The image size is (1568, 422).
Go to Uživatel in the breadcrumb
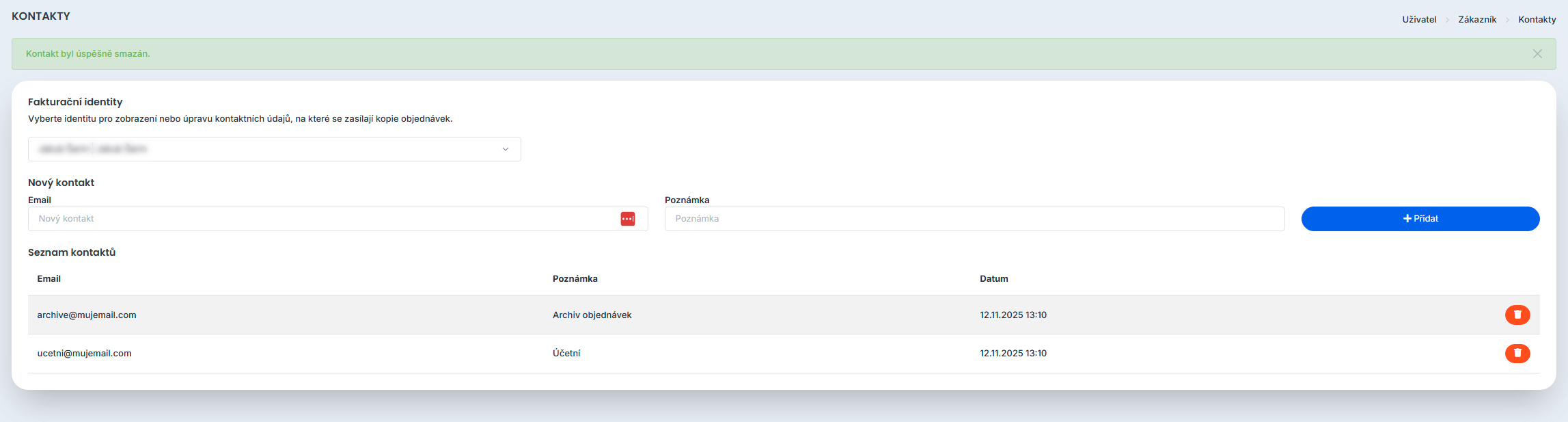pyautogui.click(x=1419, y=20)
